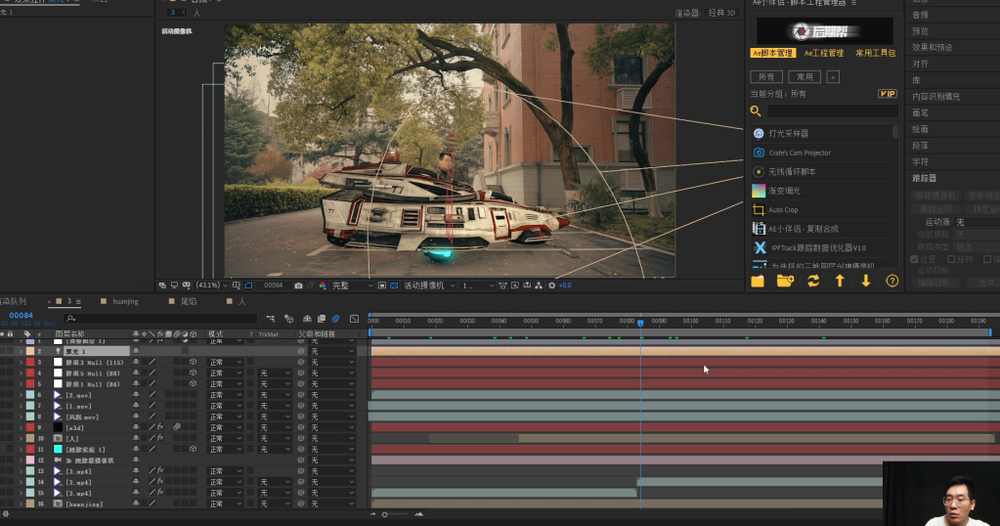This screenshot has width=1000, height=526.
Task: Click the help question mark icon
Action: click(x=892, y=281)
